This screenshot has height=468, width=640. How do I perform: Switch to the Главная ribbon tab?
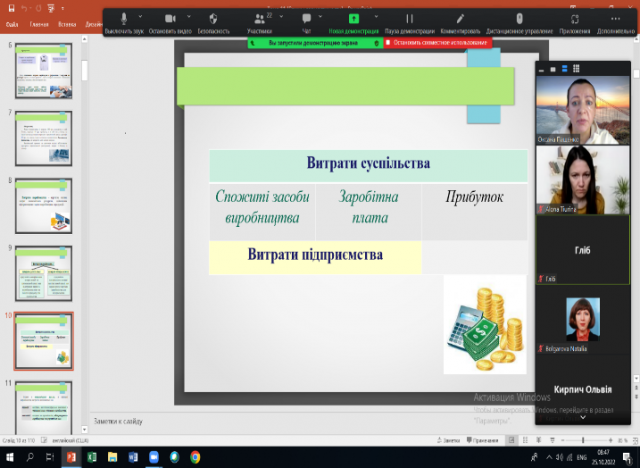(39, 24)
